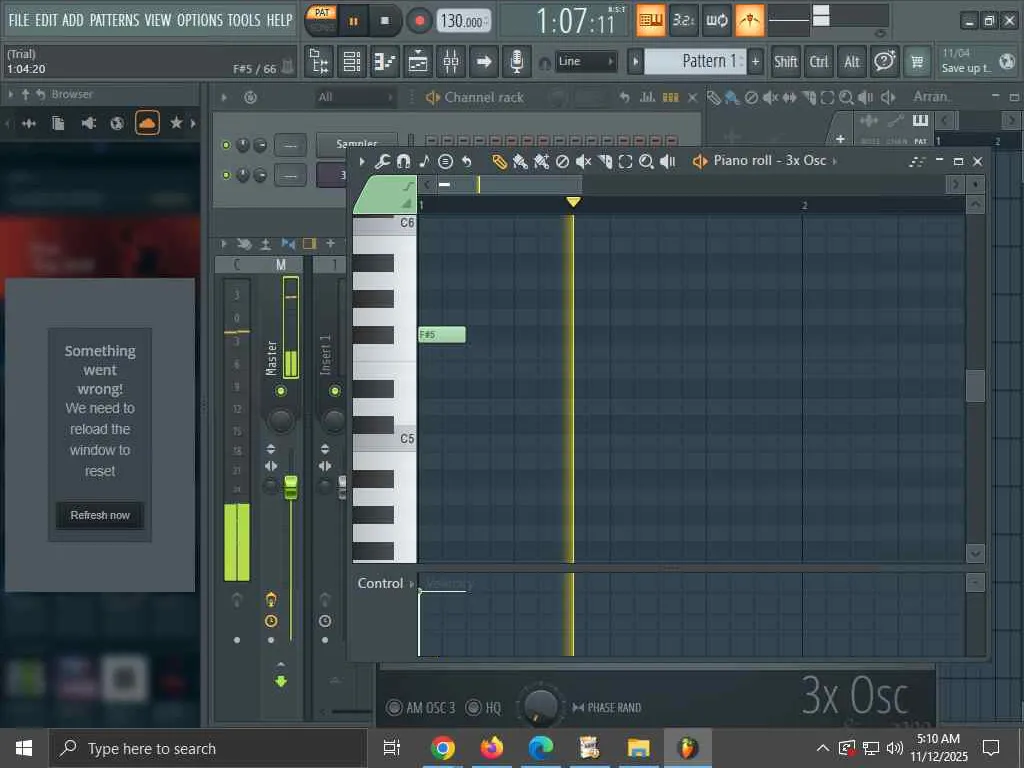
Task: Open browser current project files icon
Action: (x=58, y=123)
